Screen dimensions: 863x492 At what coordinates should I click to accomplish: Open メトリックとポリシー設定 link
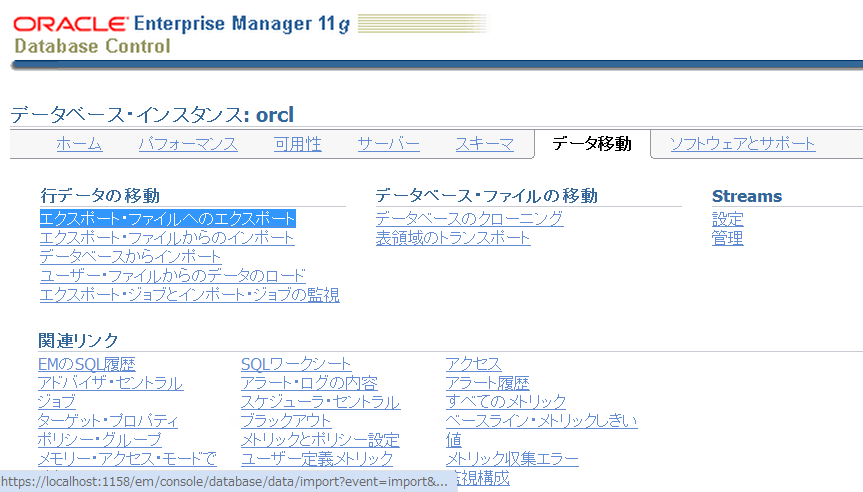click(x=320, y=440)
